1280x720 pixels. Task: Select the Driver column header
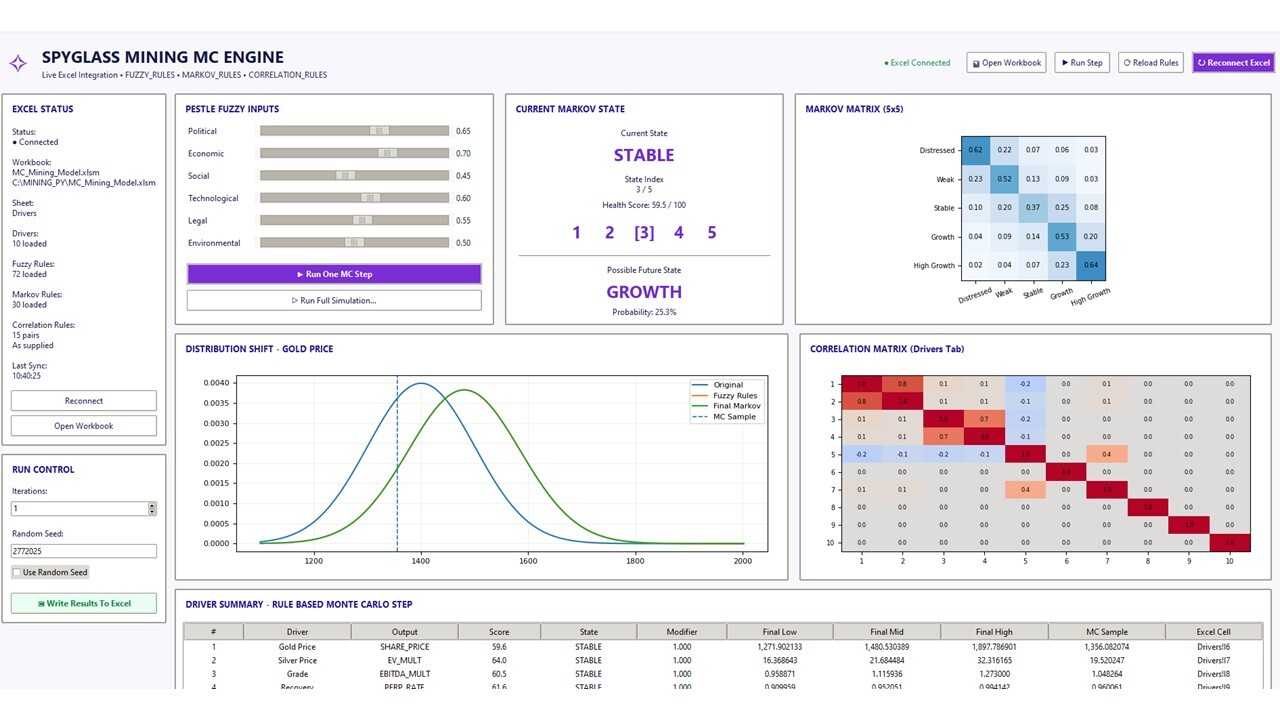[x=297, y=632]
